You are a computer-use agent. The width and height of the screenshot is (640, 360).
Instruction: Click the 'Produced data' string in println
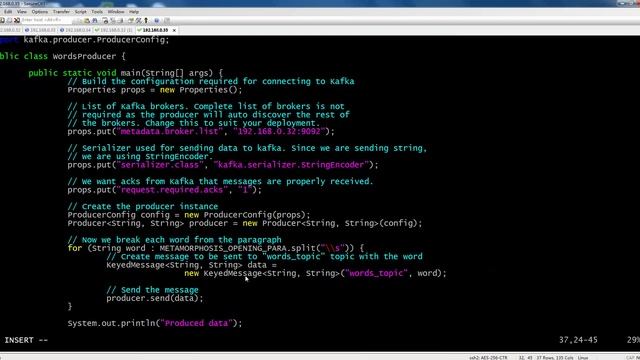(x=196, y=323)
